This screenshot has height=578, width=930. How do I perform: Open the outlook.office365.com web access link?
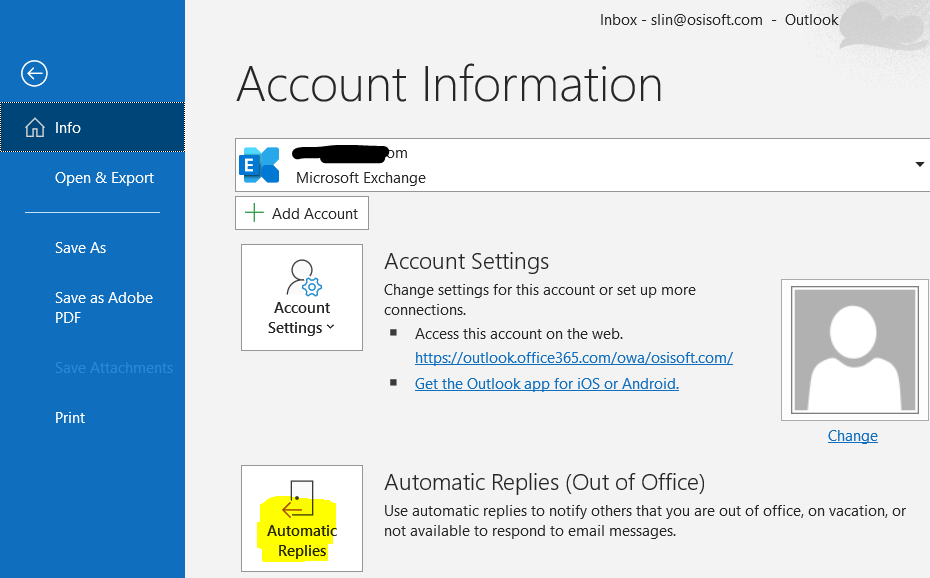(x=573, y=357)
